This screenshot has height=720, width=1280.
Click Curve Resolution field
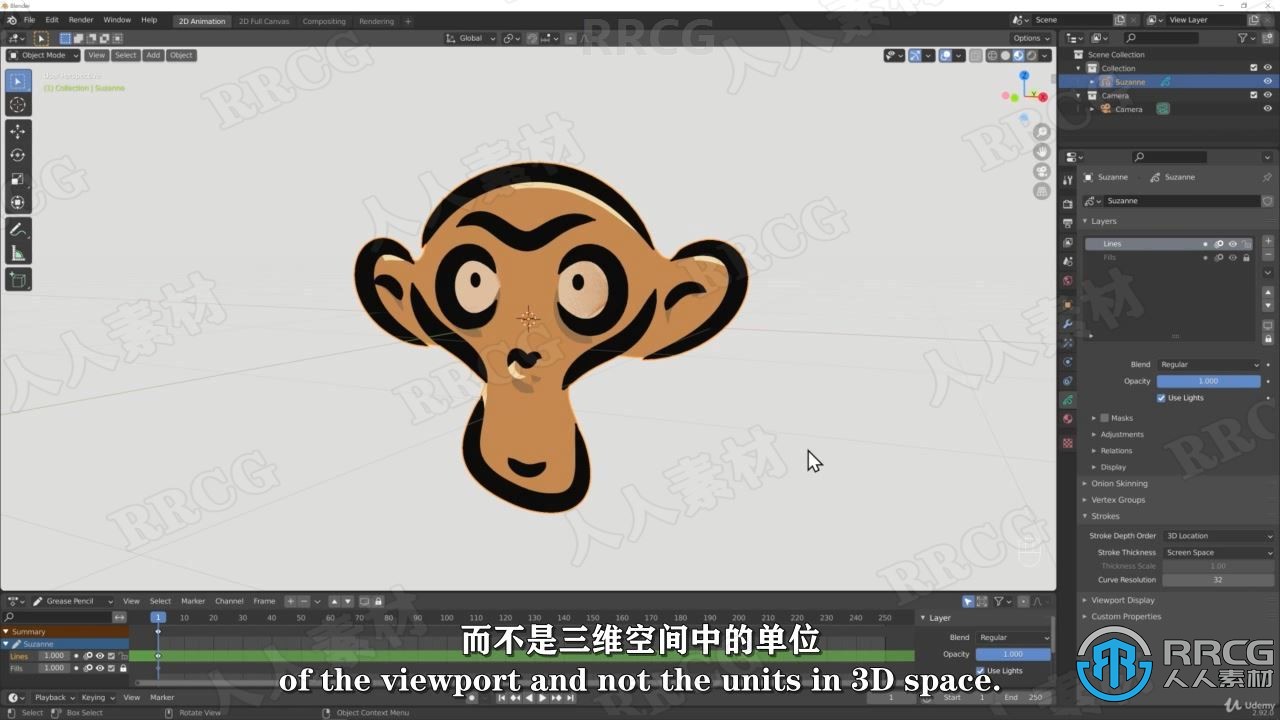[x=1218, y=580]
